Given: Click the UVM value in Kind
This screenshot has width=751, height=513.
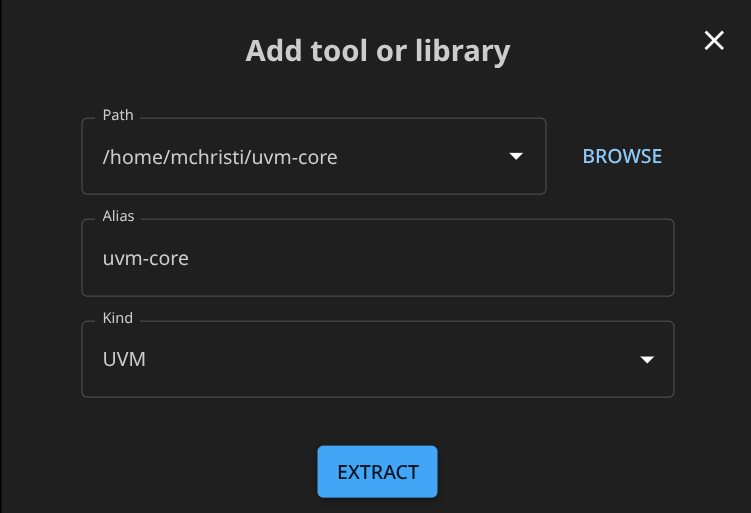Looking at the screenshot, I should (124, 359).
